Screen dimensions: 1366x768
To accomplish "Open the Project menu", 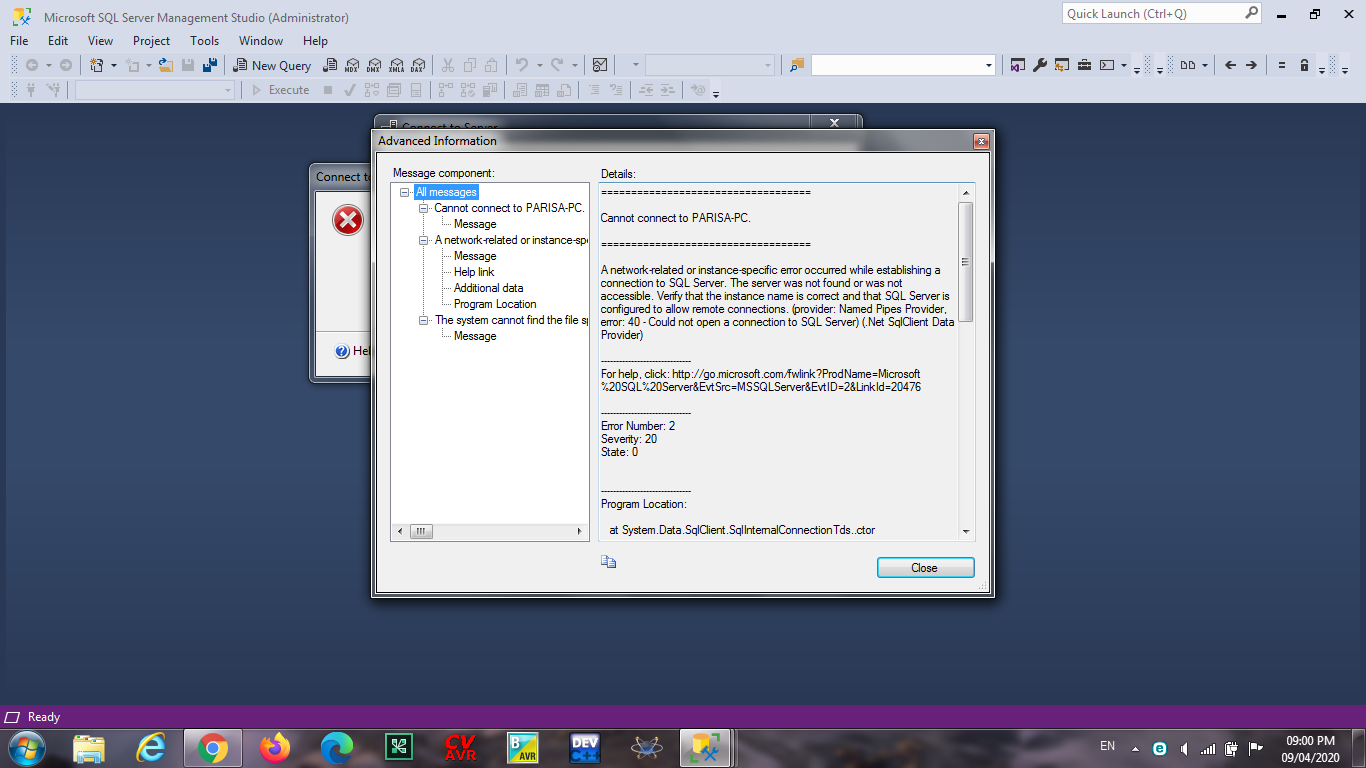I will pos(151,41).
